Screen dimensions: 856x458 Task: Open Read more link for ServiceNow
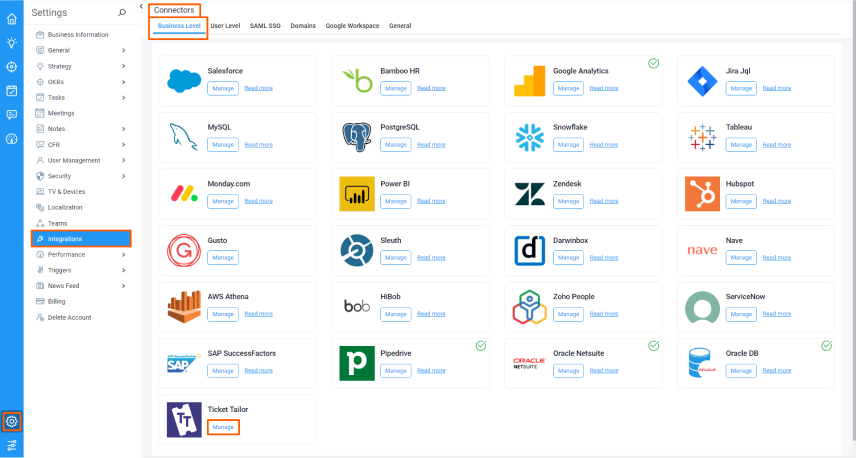click(x=777, y=314)
